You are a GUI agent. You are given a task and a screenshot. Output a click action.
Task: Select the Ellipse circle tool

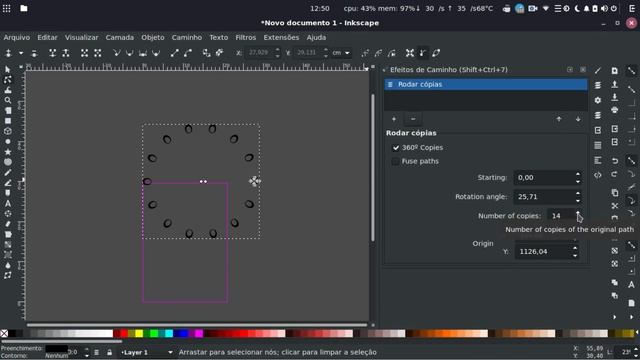pos(8,141)
